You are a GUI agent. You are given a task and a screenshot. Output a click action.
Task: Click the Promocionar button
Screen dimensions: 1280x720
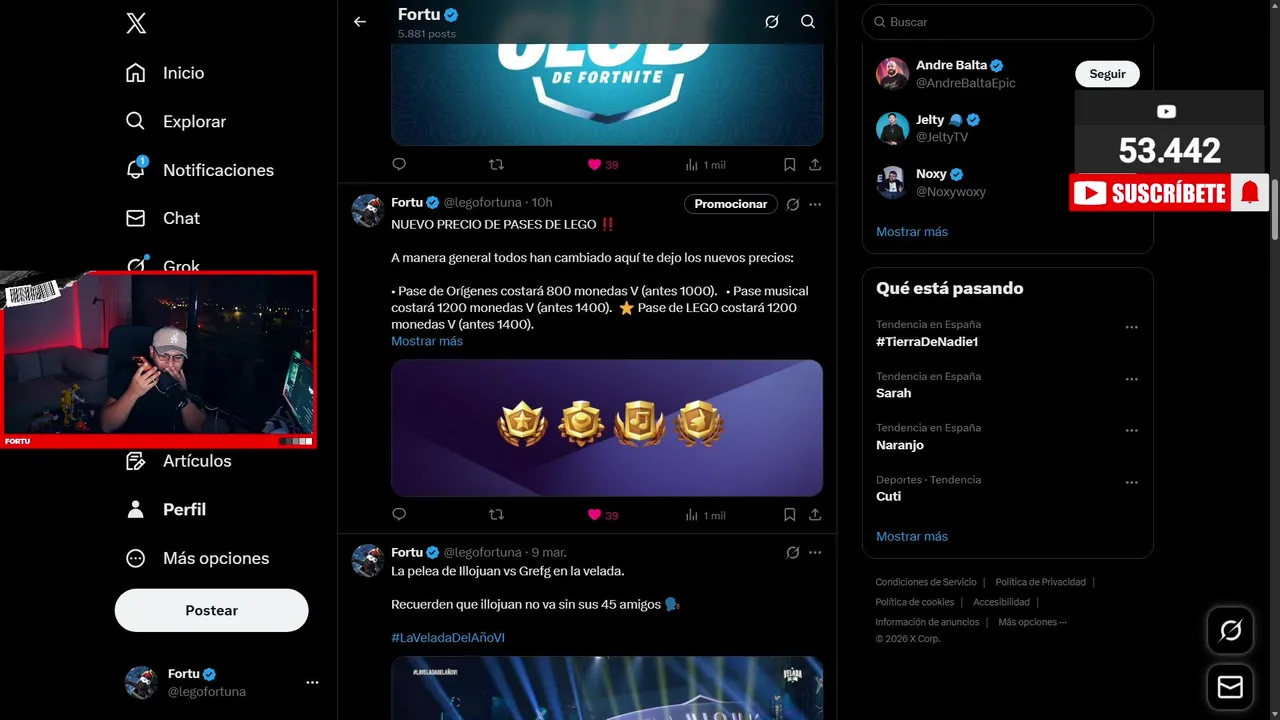731,204
